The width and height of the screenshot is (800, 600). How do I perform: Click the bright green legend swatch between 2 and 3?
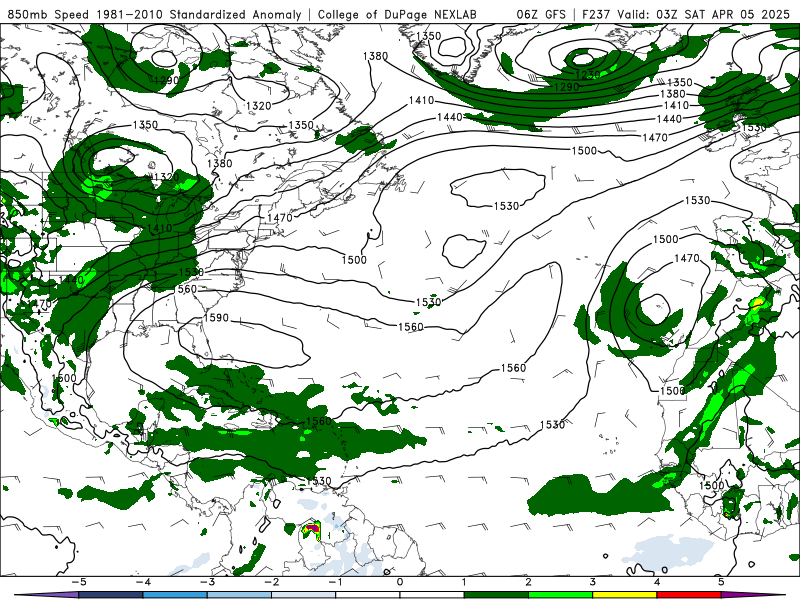(560, 595)
